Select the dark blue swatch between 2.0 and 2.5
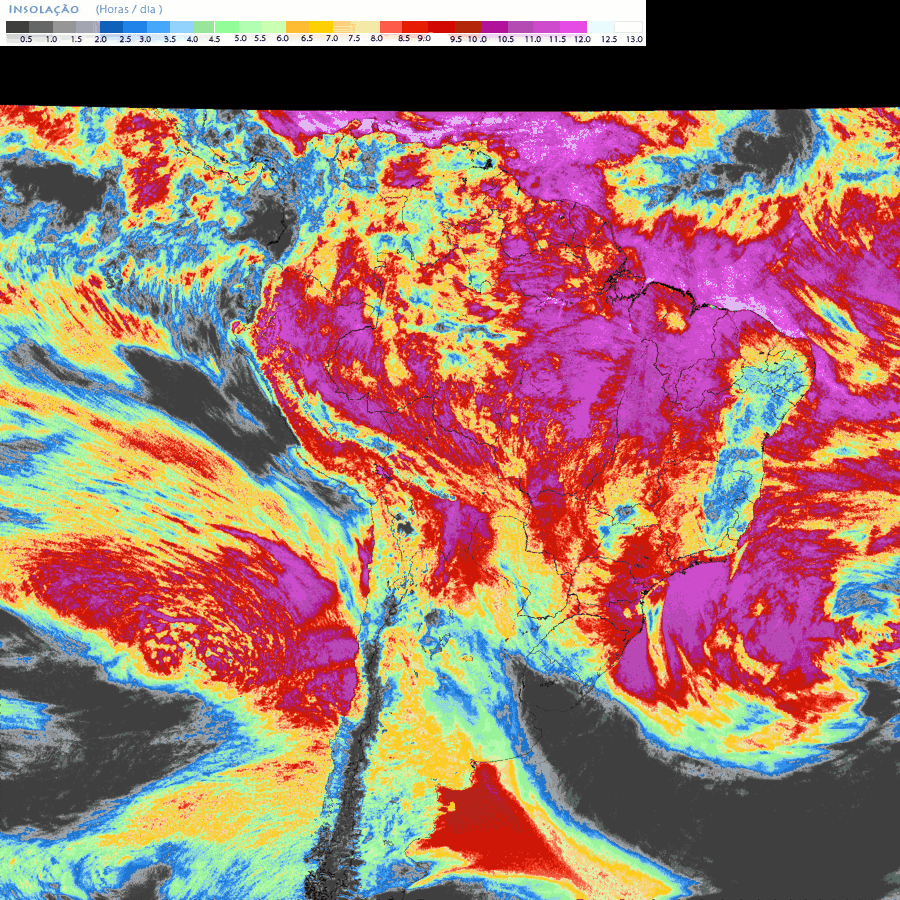900x900 pixels. point(111,26)
